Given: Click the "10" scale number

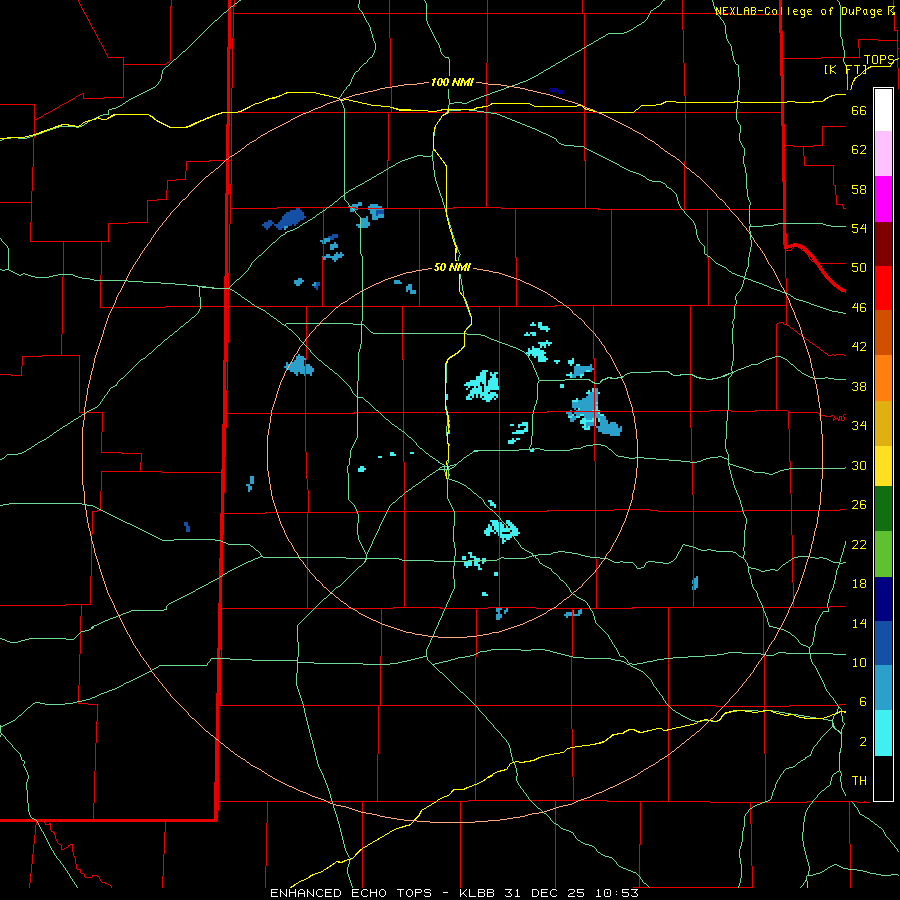Looking at the screenshot, I should click(859, 662).
